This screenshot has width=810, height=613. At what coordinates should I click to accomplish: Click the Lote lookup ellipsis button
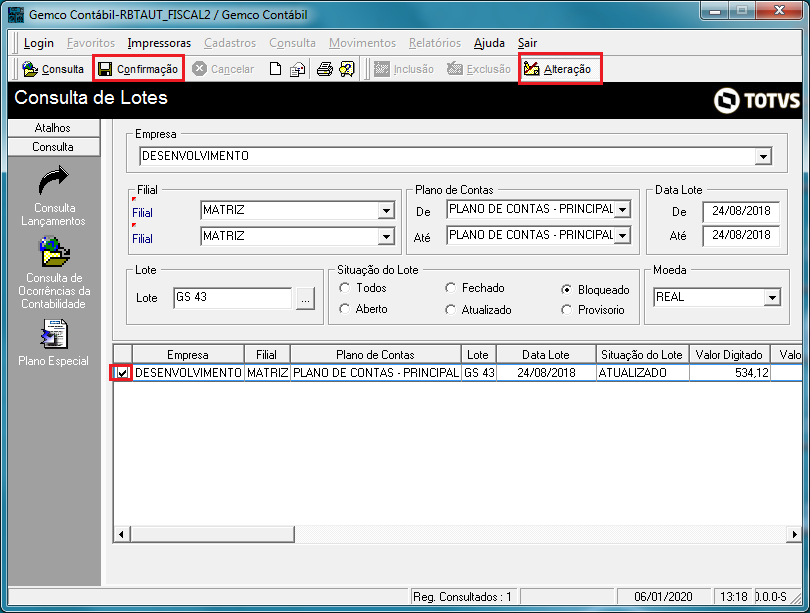tap(305, 298)
